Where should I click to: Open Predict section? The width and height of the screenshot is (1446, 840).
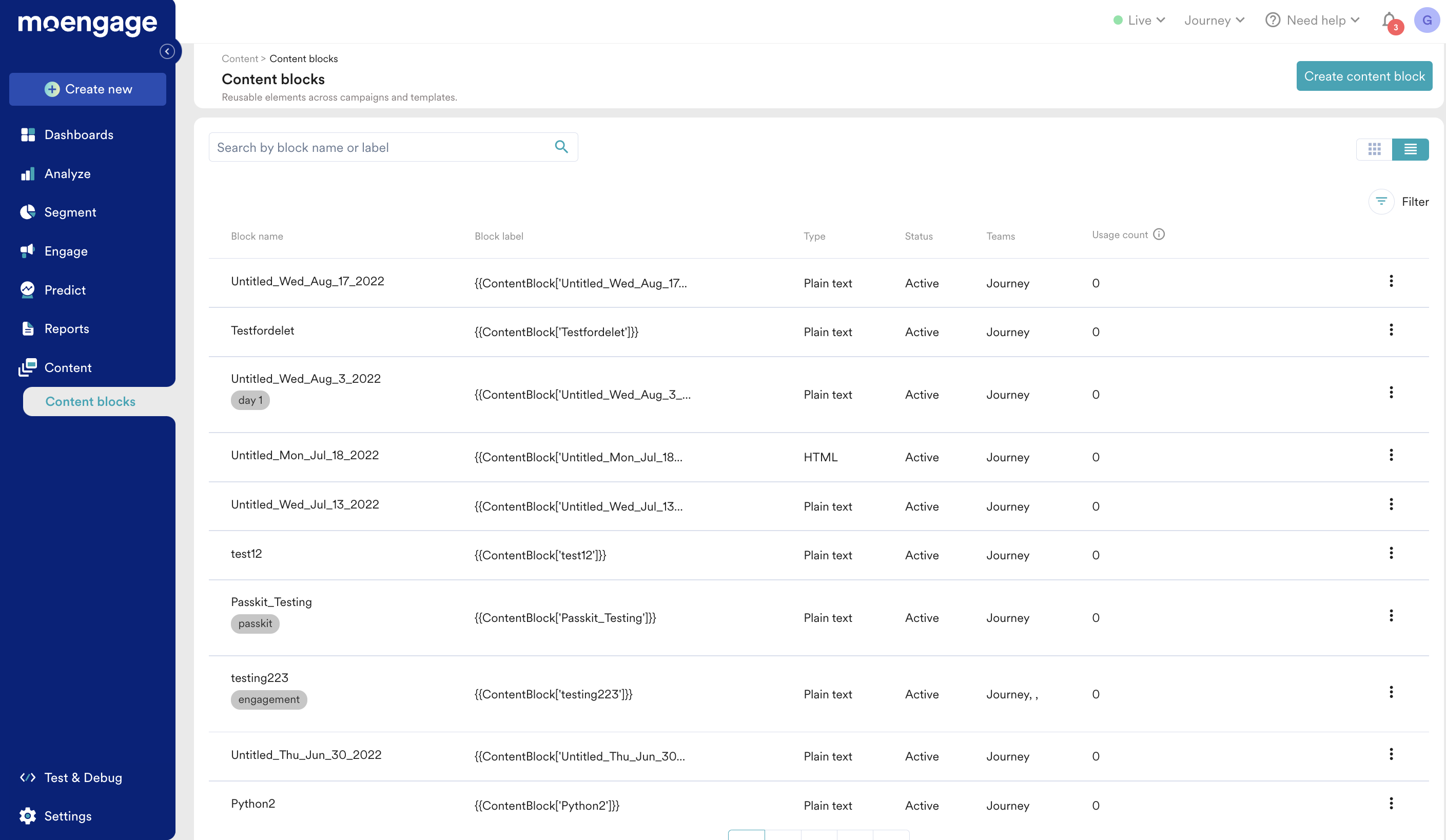(65, 289)
